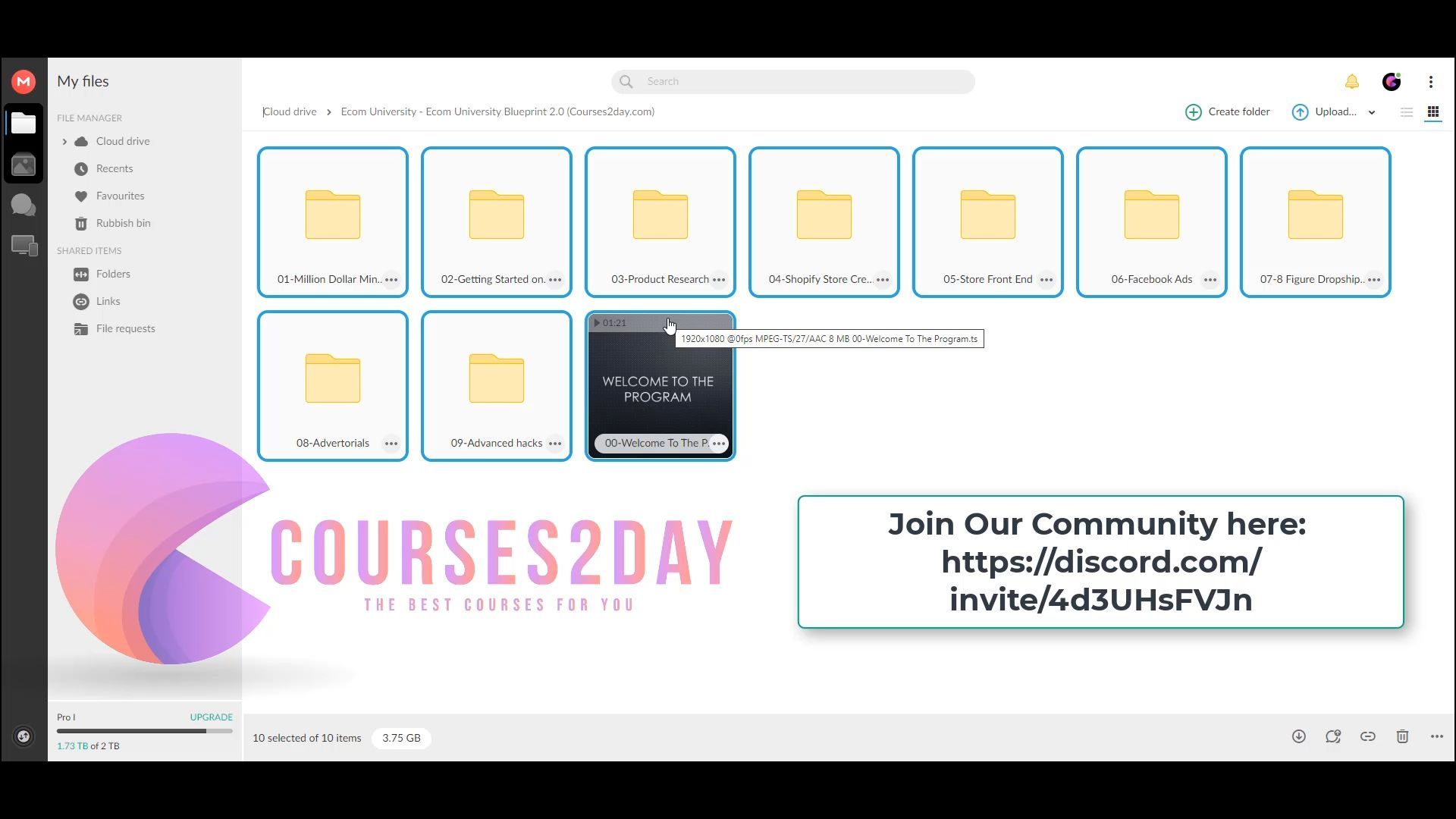Select the 06-Facebook Ads folder
Viewport: 1456px width, 819px height.
(x=1152, y=221)
